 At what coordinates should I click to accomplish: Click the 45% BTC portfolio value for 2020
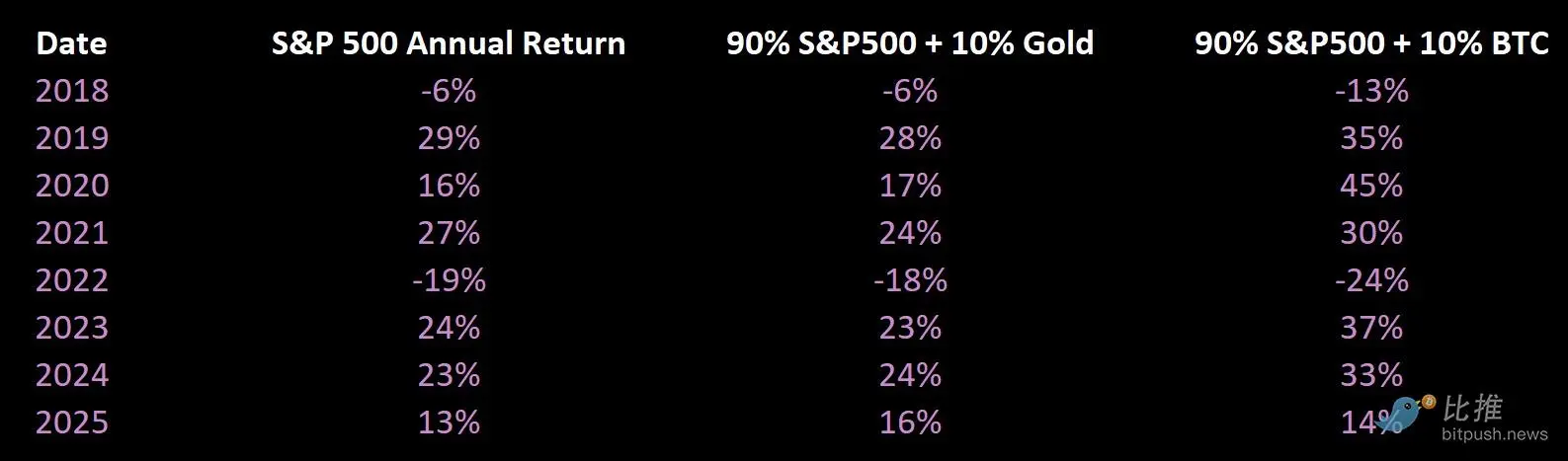pyautogui.click(x=1371, y=186)
